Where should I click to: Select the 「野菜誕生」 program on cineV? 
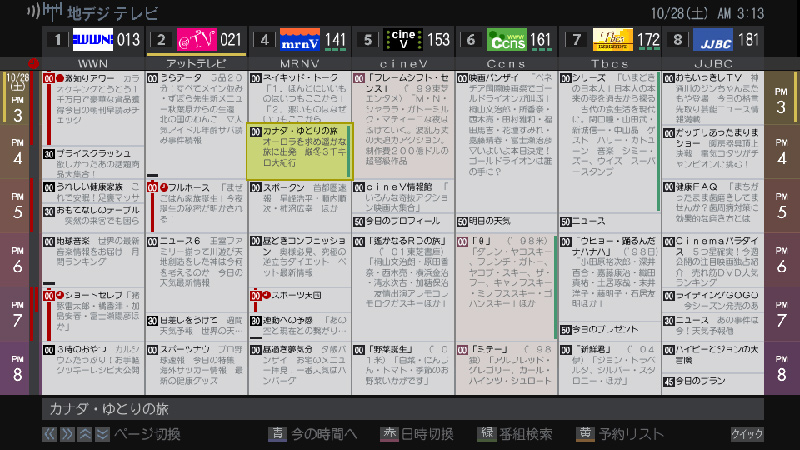403,368
